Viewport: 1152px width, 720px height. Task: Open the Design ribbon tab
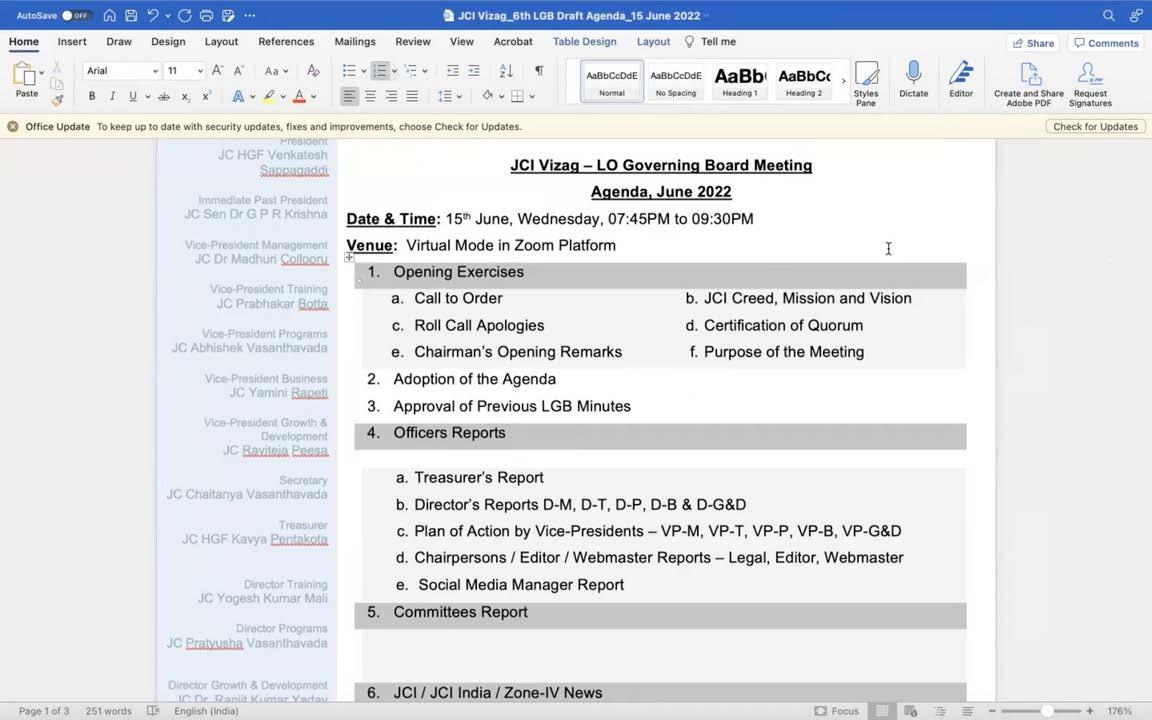tap(168, 42)
